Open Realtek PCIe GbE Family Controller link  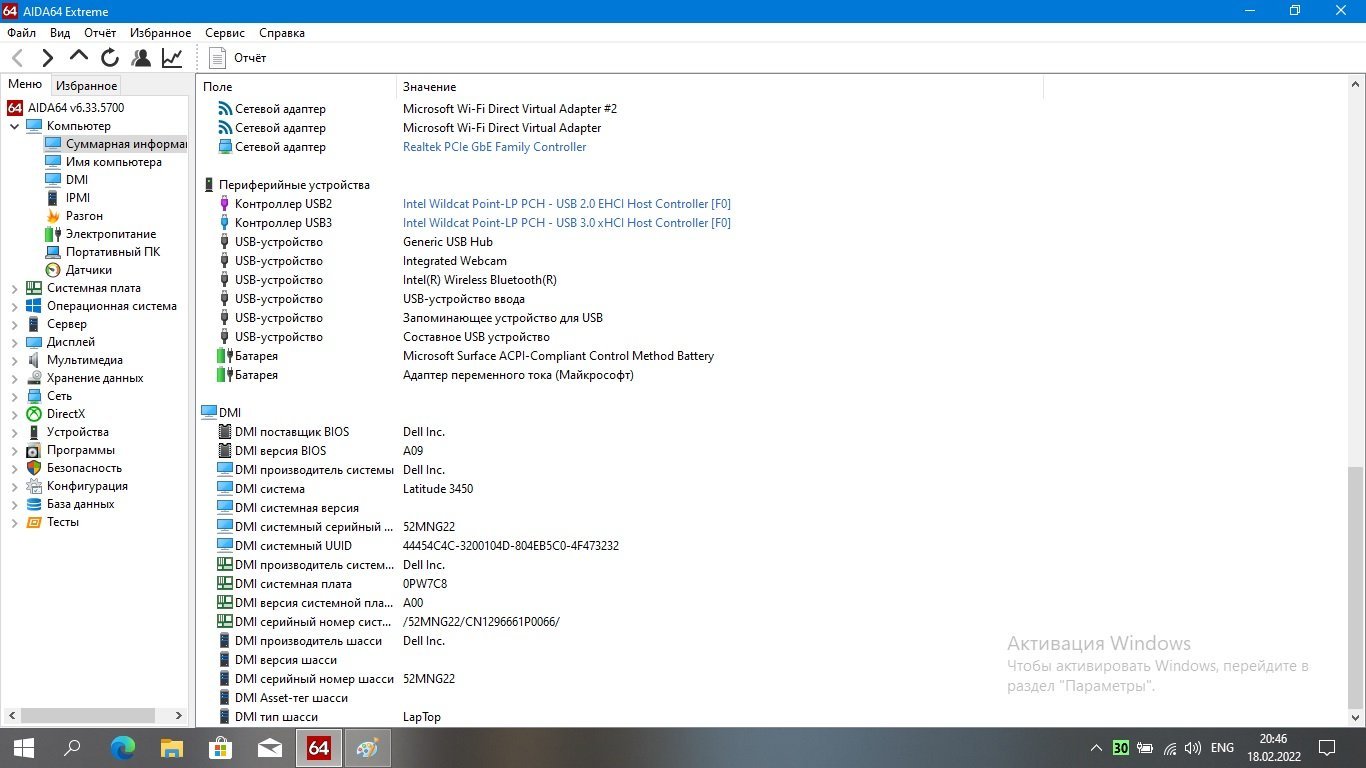click(x=494, y=147)
